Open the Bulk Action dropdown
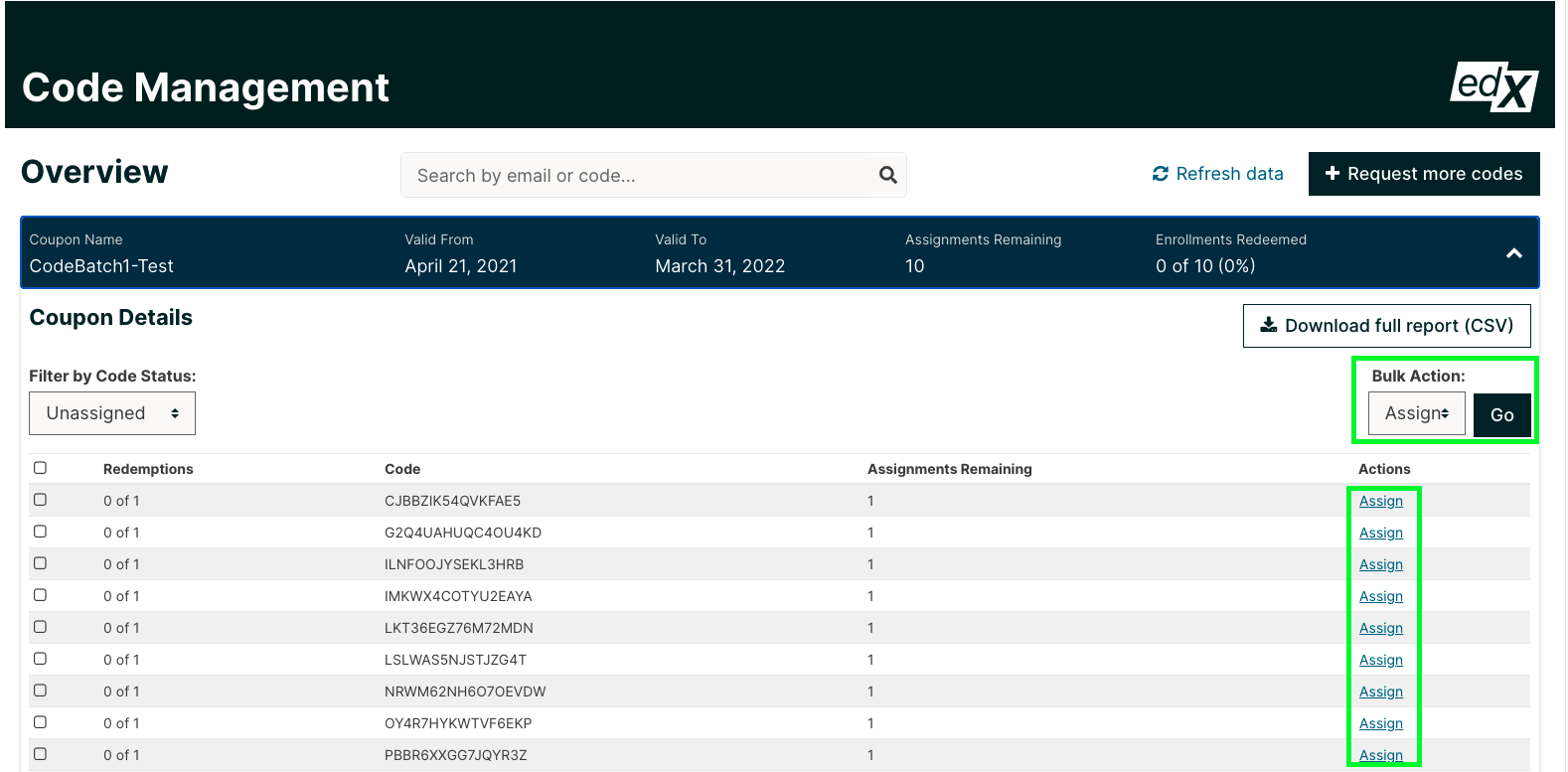 coord(1416,413)
